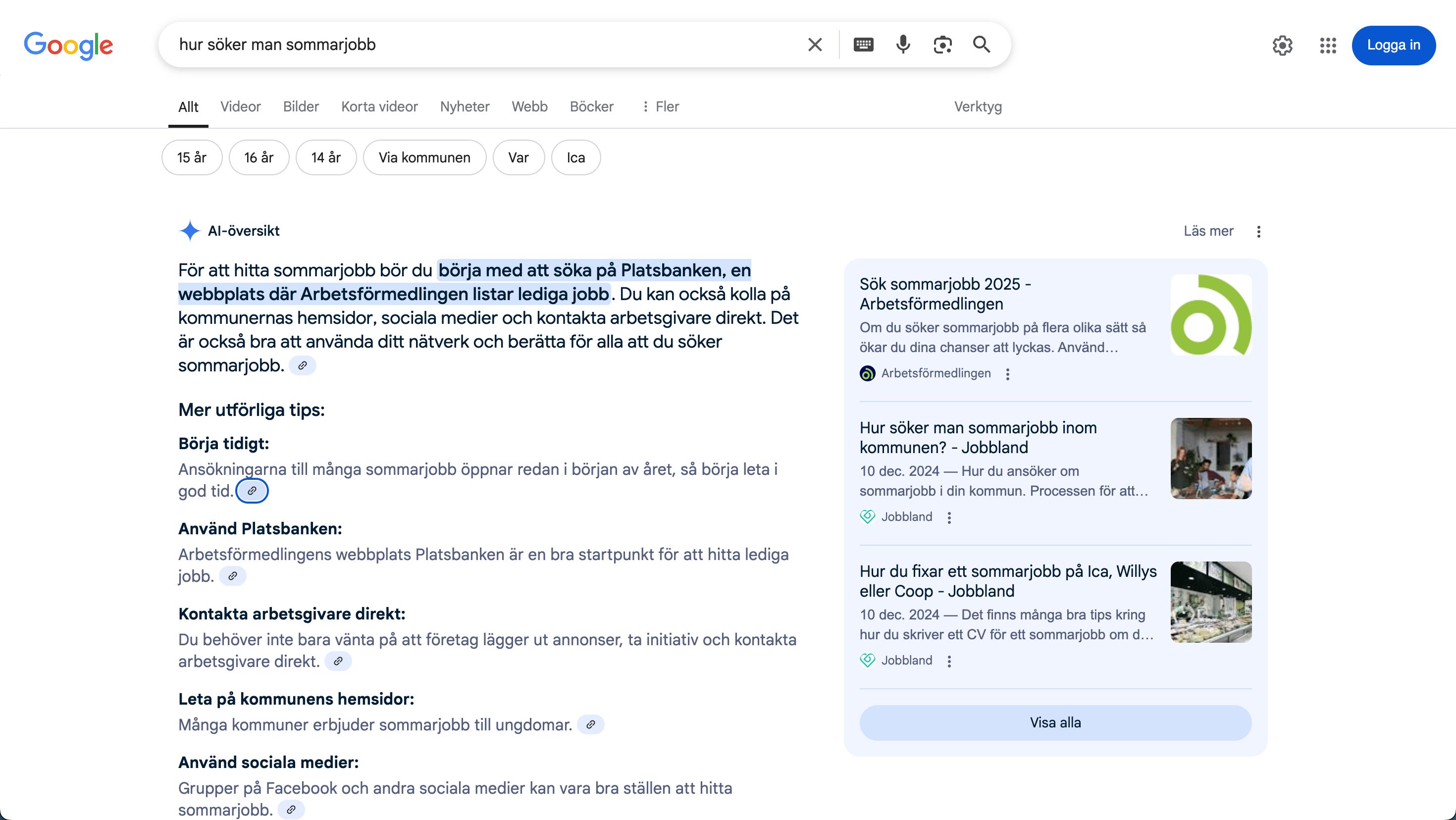Open the on-screen keyboard input tool
Screen dimensions: 1456x820
coord(863,45)
